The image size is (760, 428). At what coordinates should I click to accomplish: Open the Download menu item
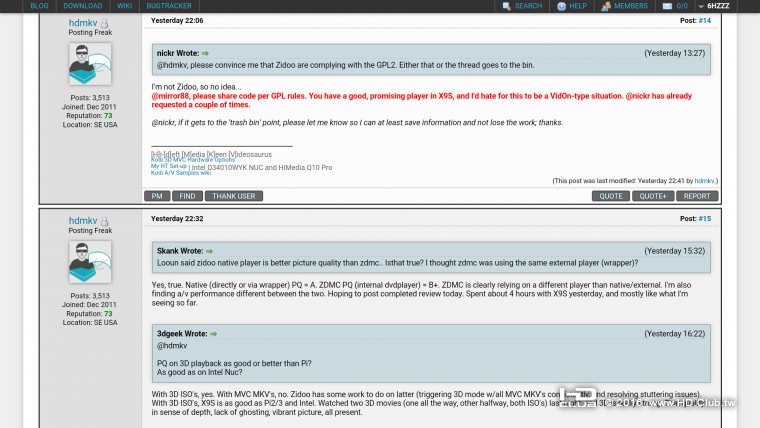coord(82,6)
